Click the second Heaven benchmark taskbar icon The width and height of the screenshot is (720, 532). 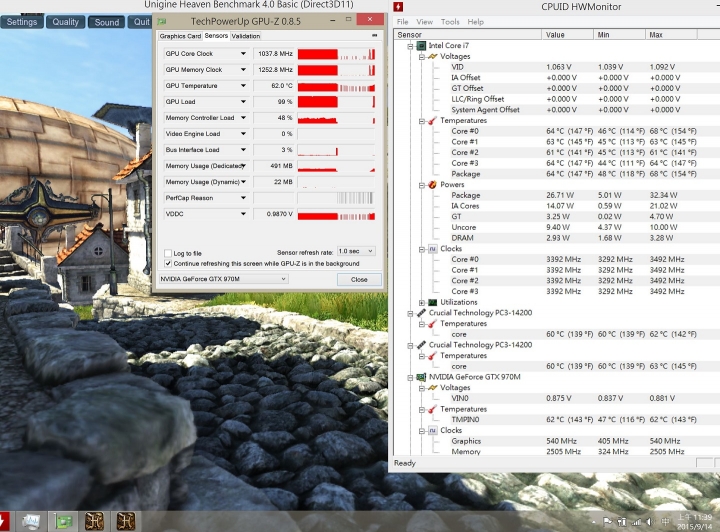125,521
